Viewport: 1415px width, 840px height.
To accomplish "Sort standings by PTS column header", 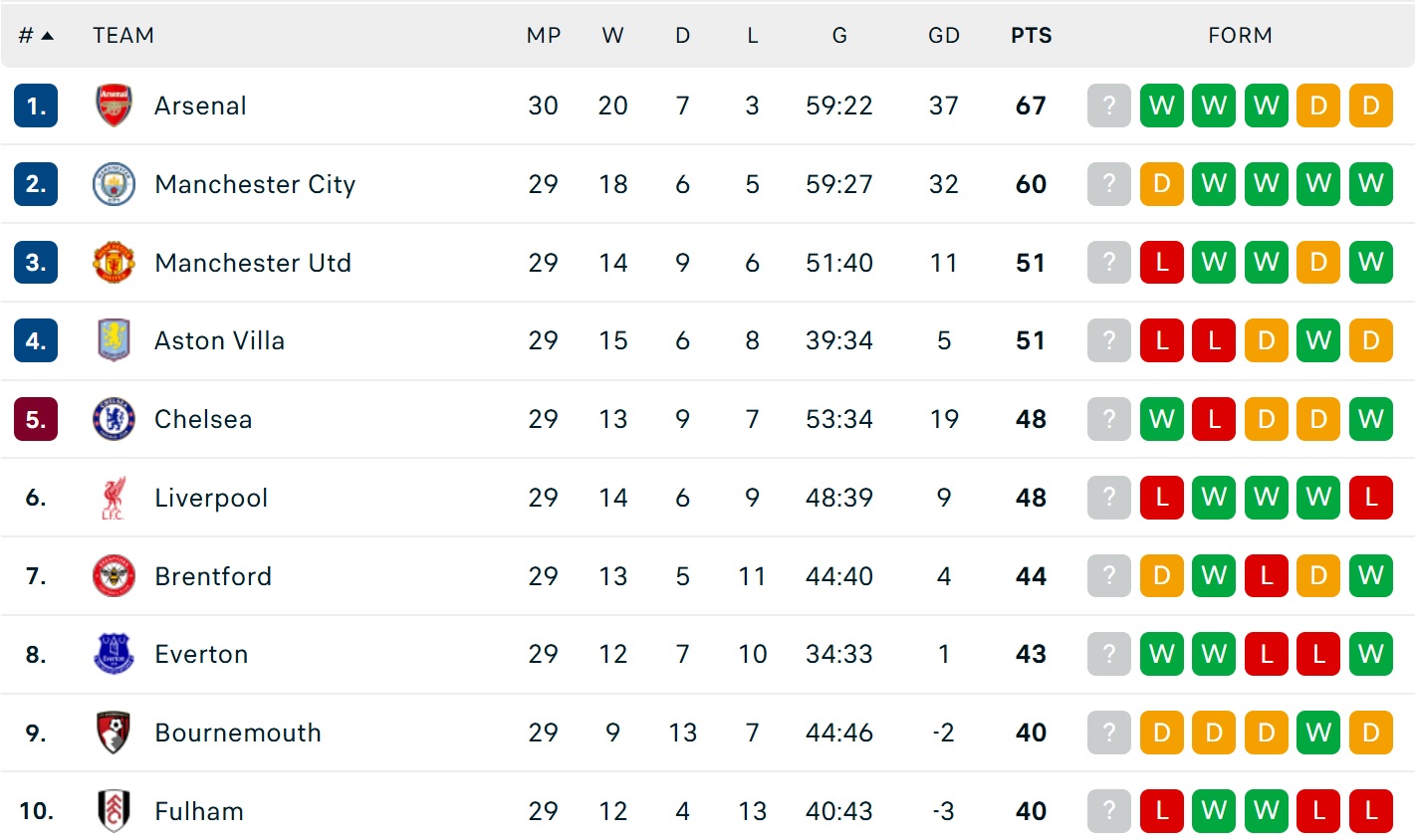I will 1031,36.
